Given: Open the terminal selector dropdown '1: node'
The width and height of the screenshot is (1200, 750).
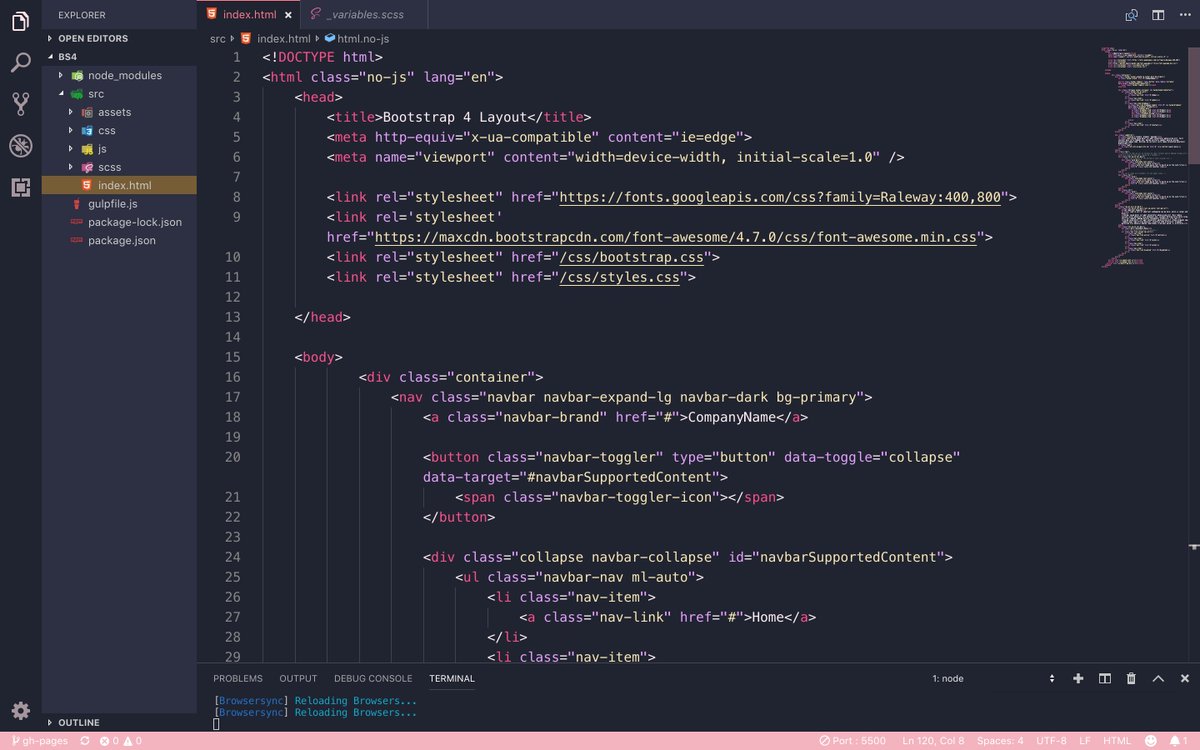Looking at the screenshot, I should [x=993, y=678].
